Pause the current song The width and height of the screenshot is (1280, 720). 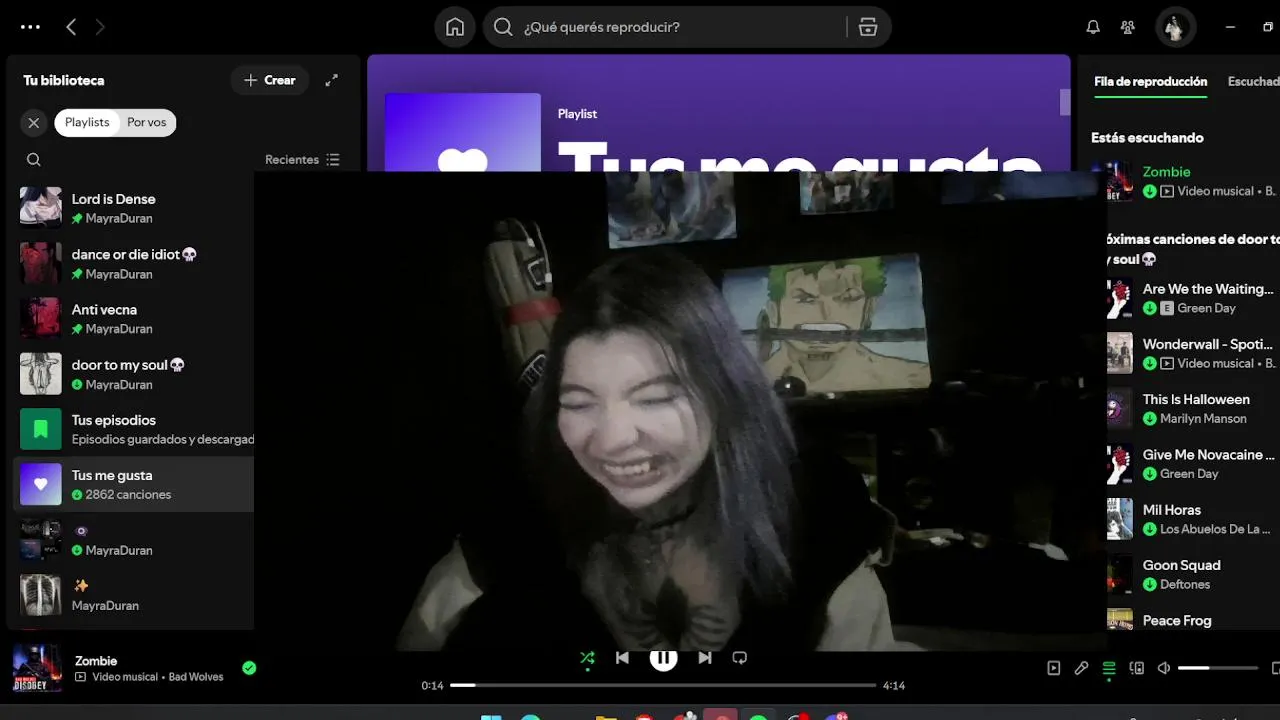point(663,658)
